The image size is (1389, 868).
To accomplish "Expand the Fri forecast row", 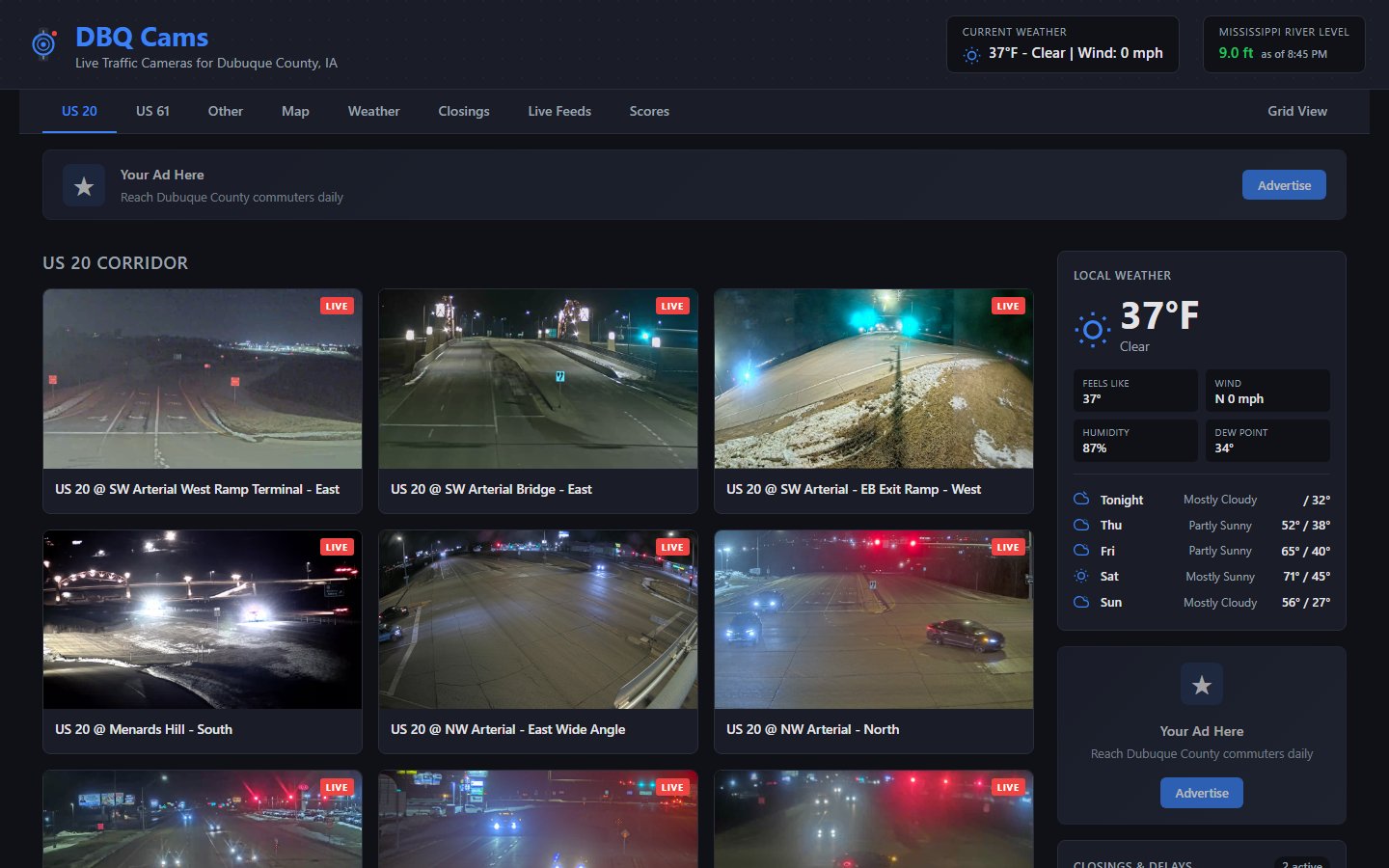I will point(1201,550).
